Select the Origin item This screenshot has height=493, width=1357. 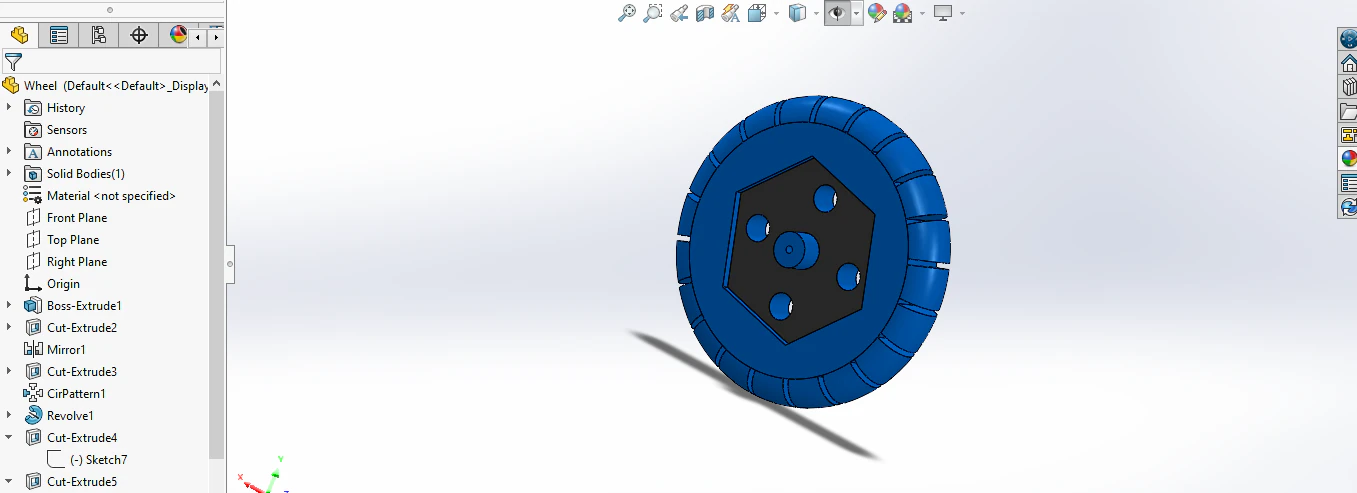(x=63, y=284)
